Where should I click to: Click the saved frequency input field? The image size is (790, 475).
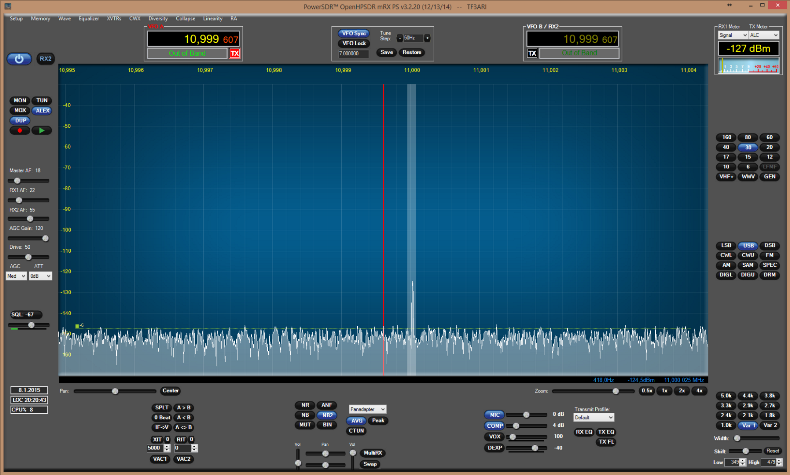pyautogui.click(x=354, y=53)
